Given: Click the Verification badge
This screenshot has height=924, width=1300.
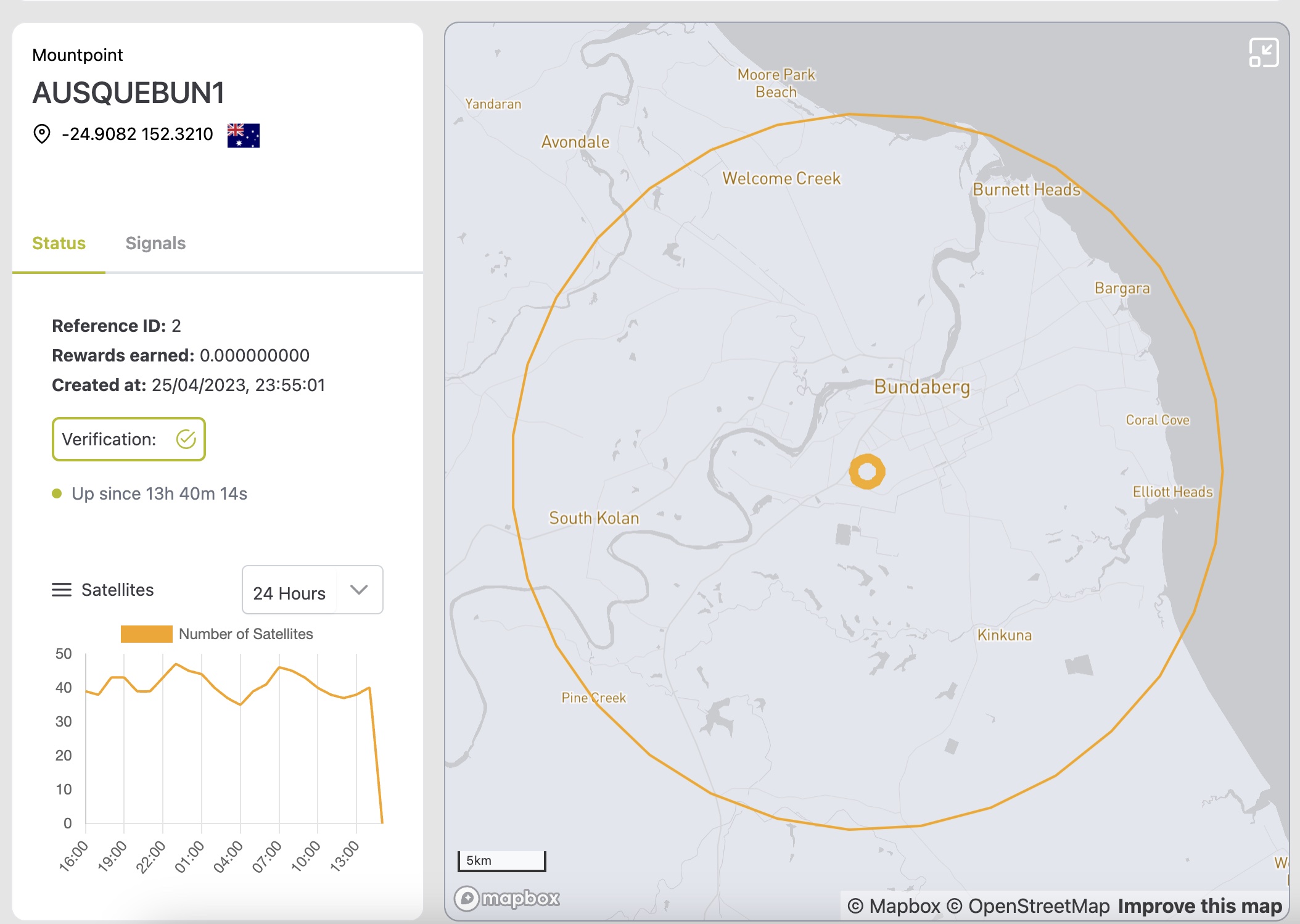Looking at the screenshot, I should pyautogui.click(x=129, y=439).
